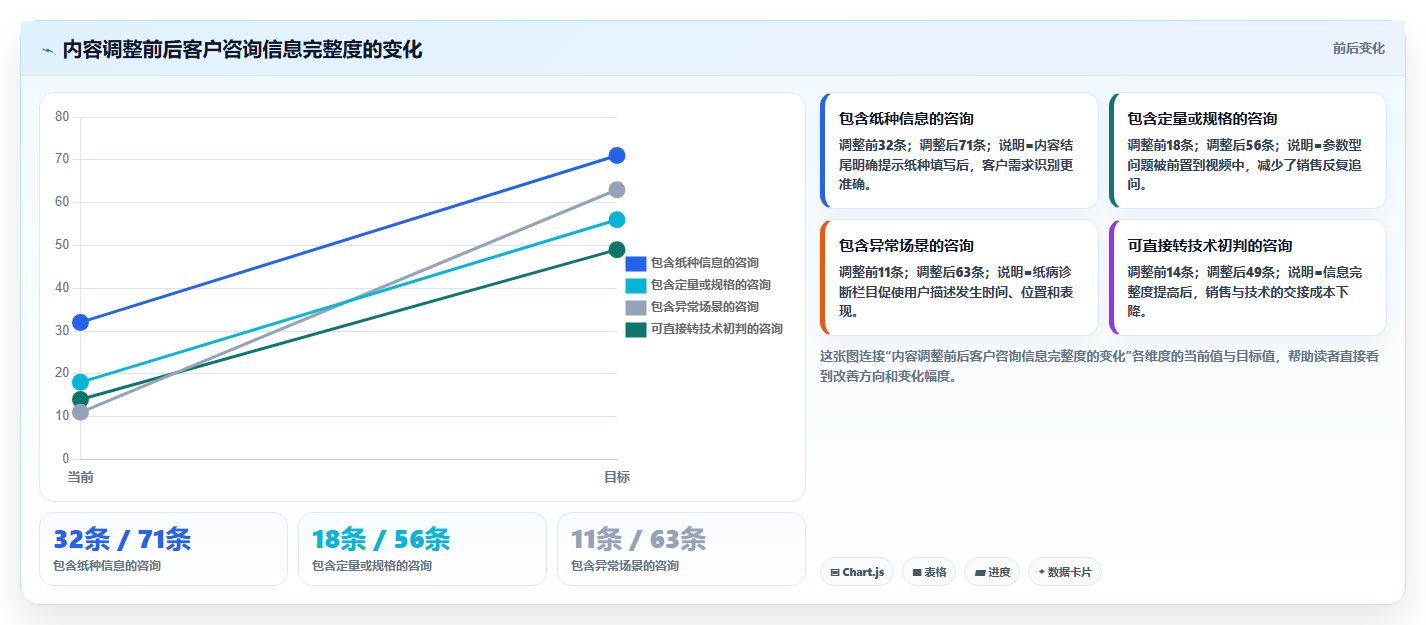The height and width of the screenshot is (625, 1426).
Task: Click the dark green data point at 目标 value 49
Action: [617, 250]
